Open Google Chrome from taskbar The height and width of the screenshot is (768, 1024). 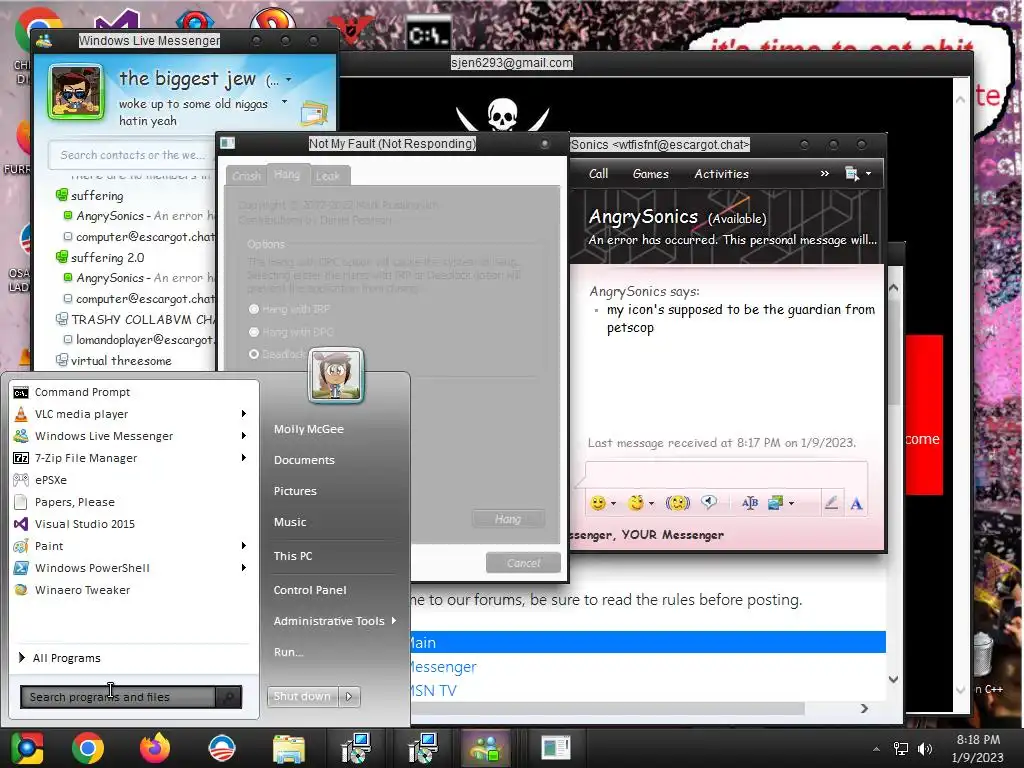pos(88,748)
